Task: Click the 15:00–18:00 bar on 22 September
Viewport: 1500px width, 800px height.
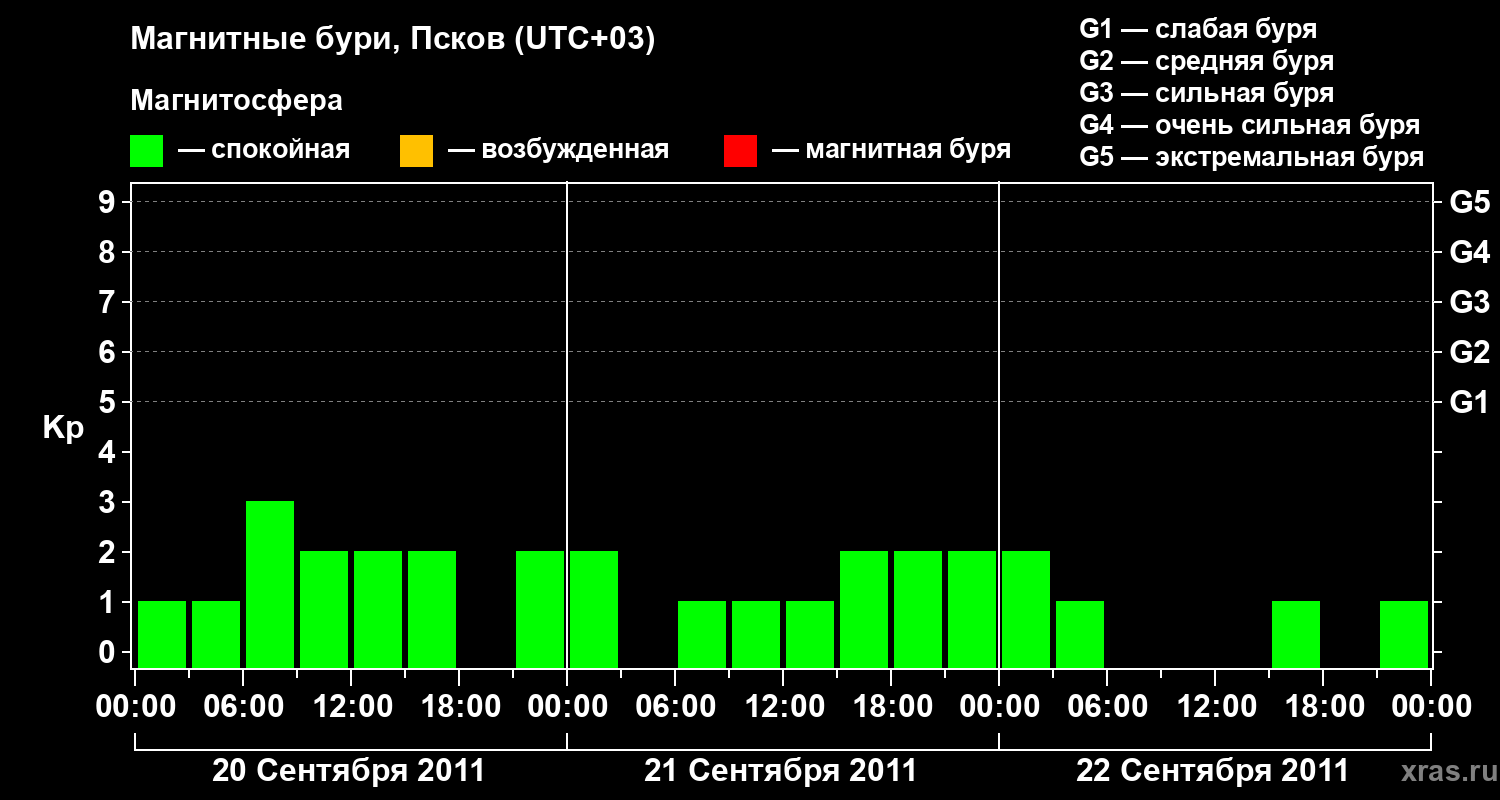Action: tap(1296, 634)
